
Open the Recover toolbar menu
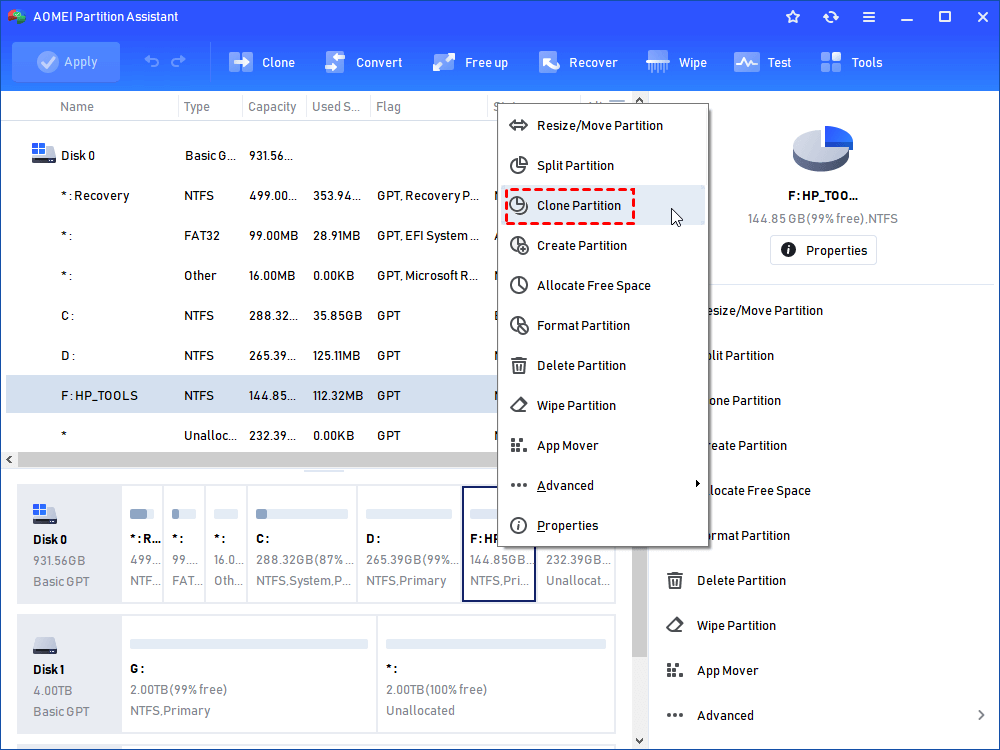(578, 62)
